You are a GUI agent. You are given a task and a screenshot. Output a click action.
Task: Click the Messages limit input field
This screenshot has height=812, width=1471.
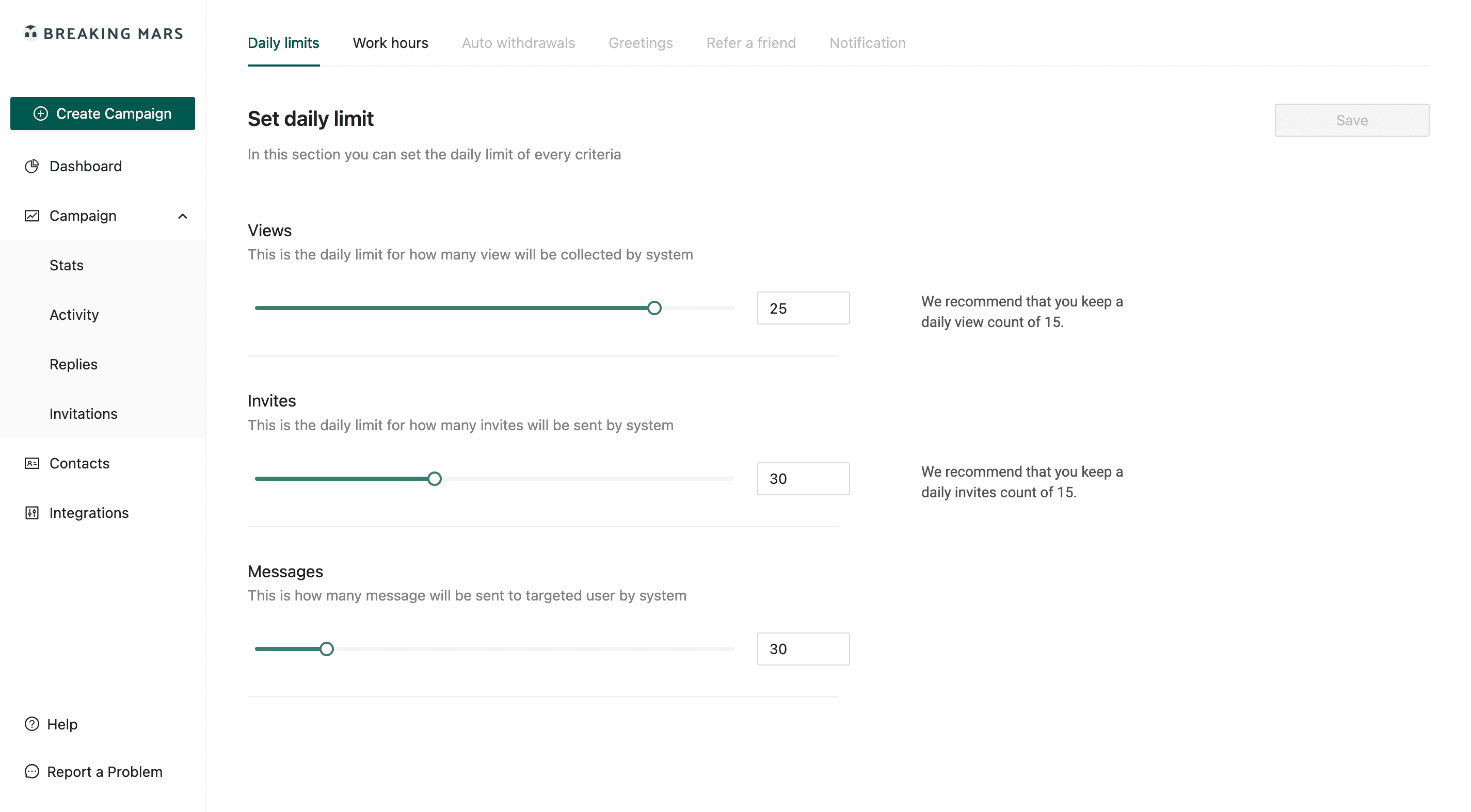click(x=803, y=649)
